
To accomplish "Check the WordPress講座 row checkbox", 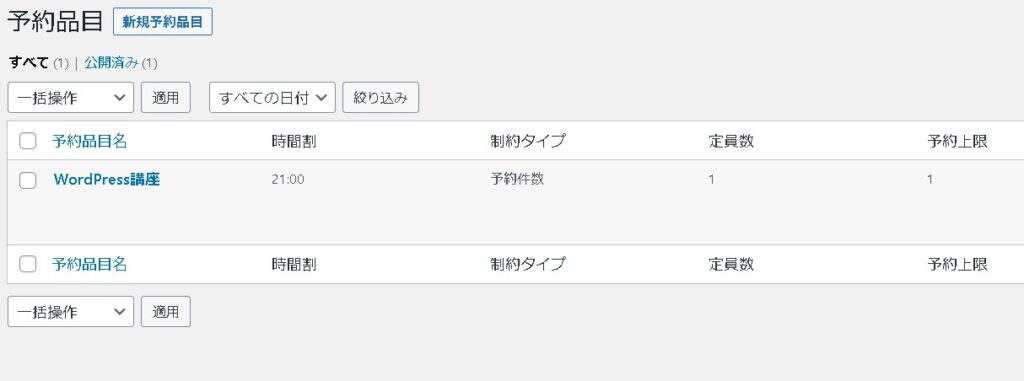I will pyautogui.click(x=27, y=180).
